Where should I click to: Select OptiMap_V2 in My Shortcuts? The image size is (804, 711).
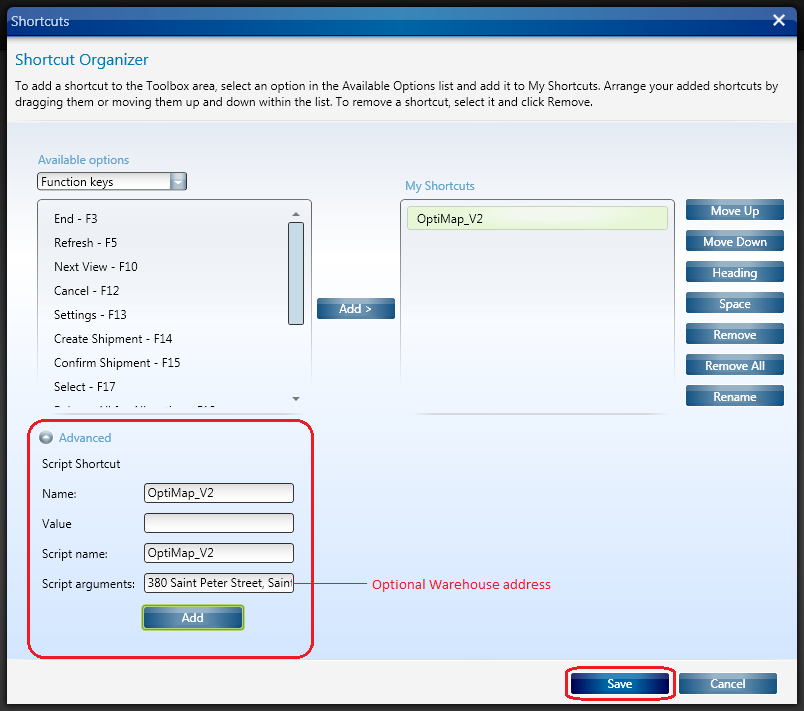536,219
